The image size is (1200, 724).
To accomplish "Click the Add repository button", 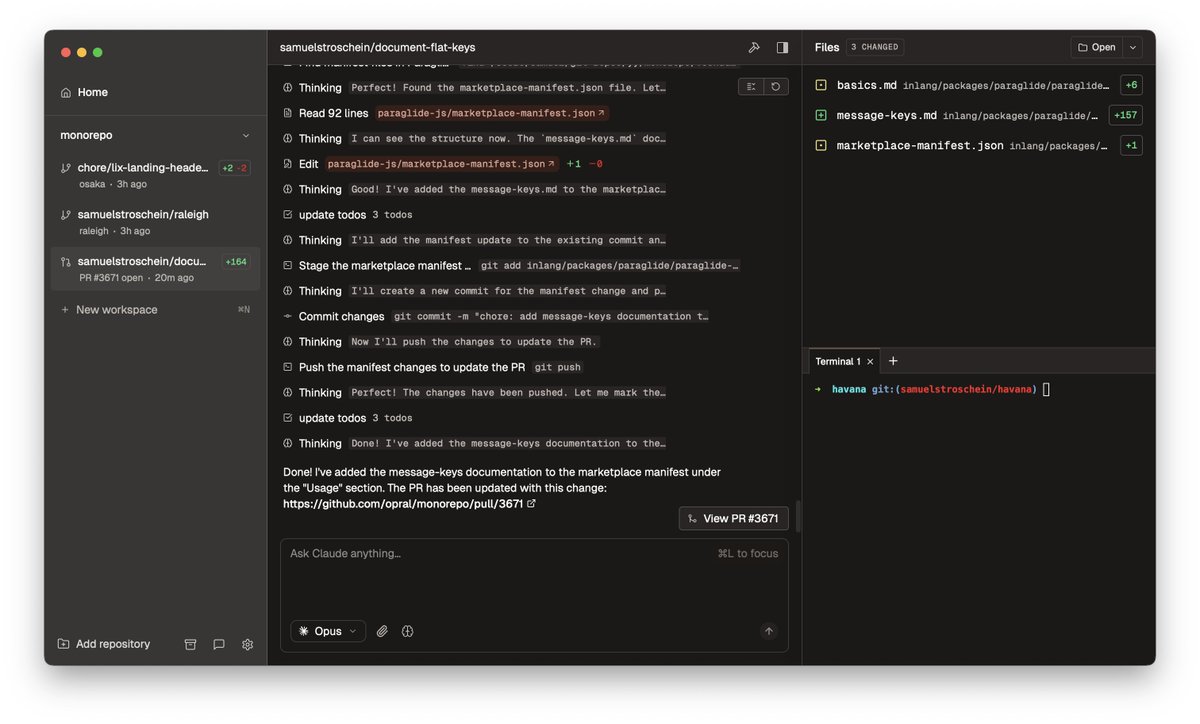I will click(x=104, y=644).
